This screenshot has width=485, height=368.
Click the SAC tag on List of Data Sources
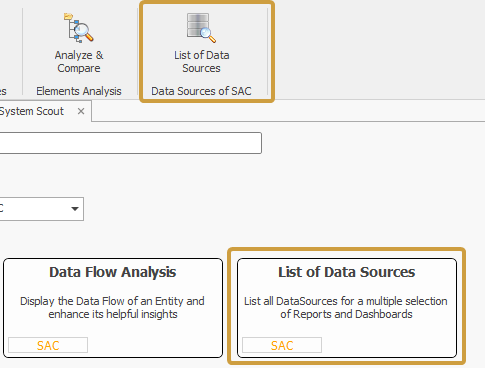click(x=282, y=345)
